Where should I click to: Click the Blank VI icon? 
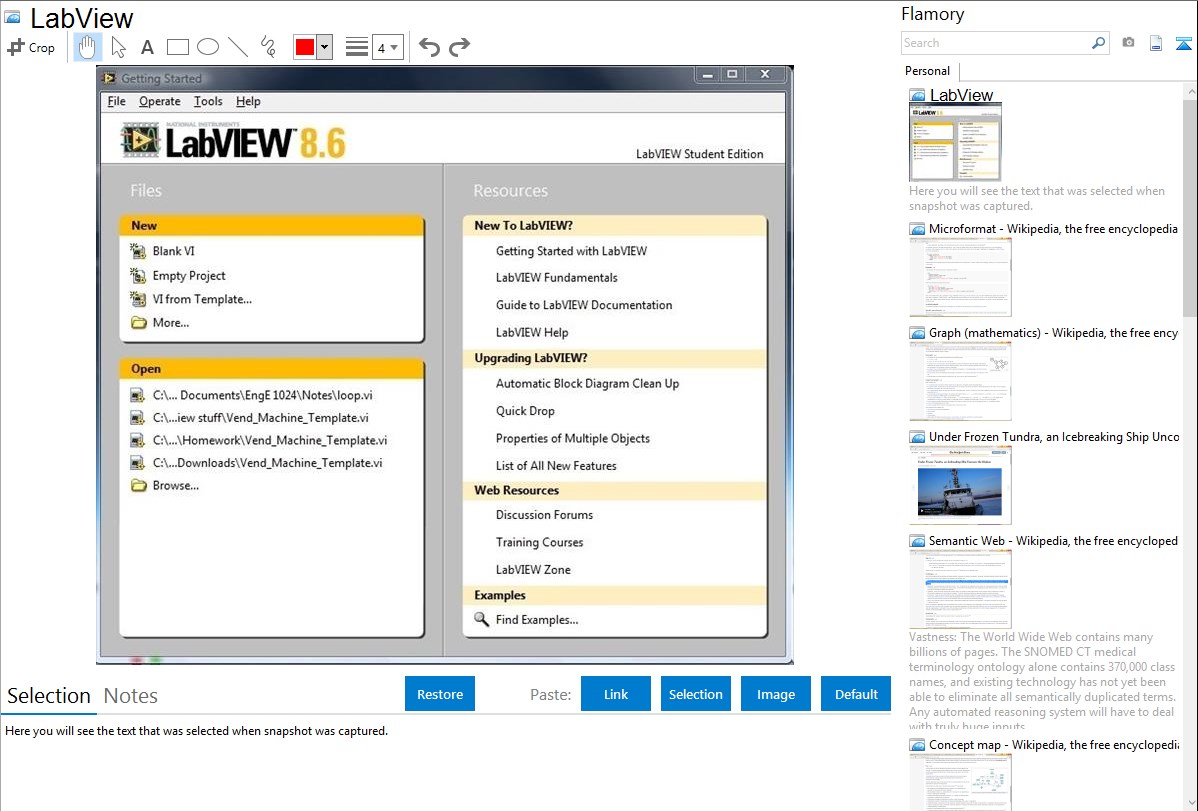[138, 251]
